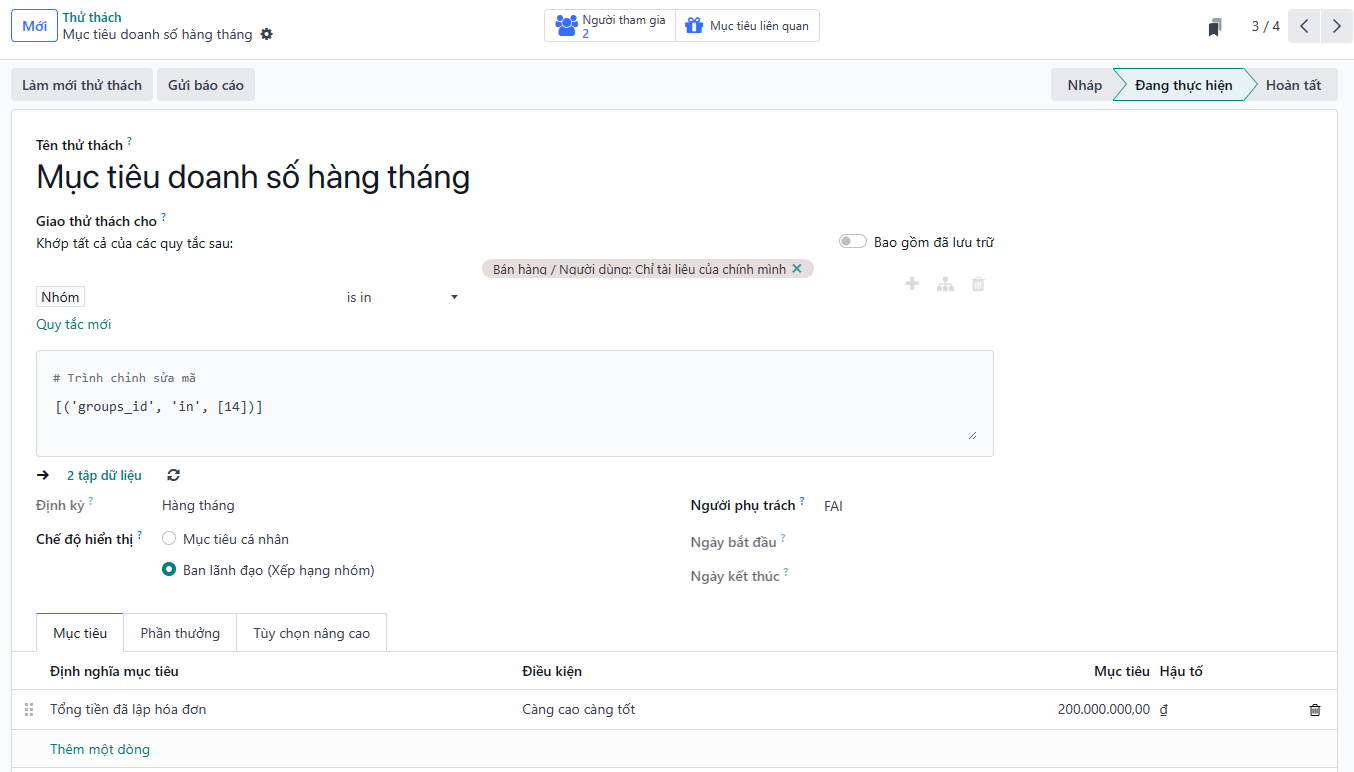The image size is (1354, 772).
Task: Set status to Đang thực hiện
Action: click(1183, 85)
